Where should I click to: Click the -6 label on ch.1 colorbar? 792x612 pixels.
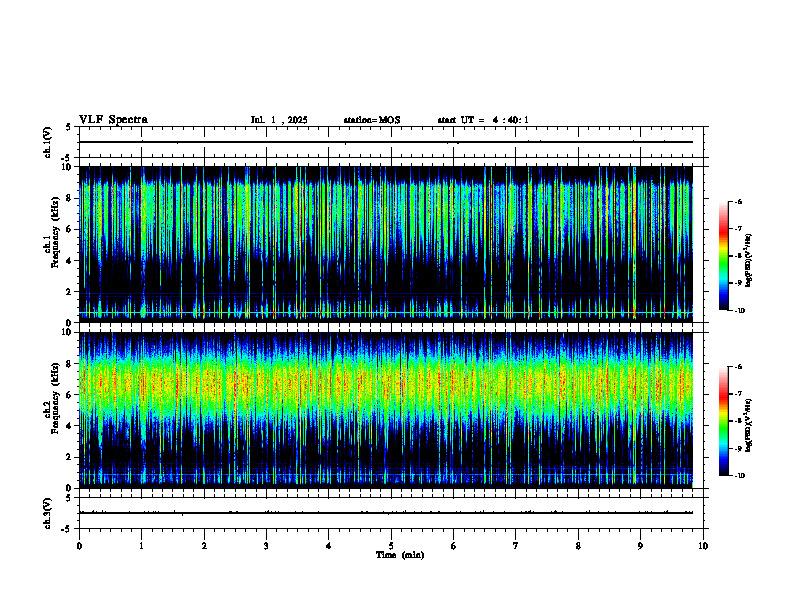(738, 201)
